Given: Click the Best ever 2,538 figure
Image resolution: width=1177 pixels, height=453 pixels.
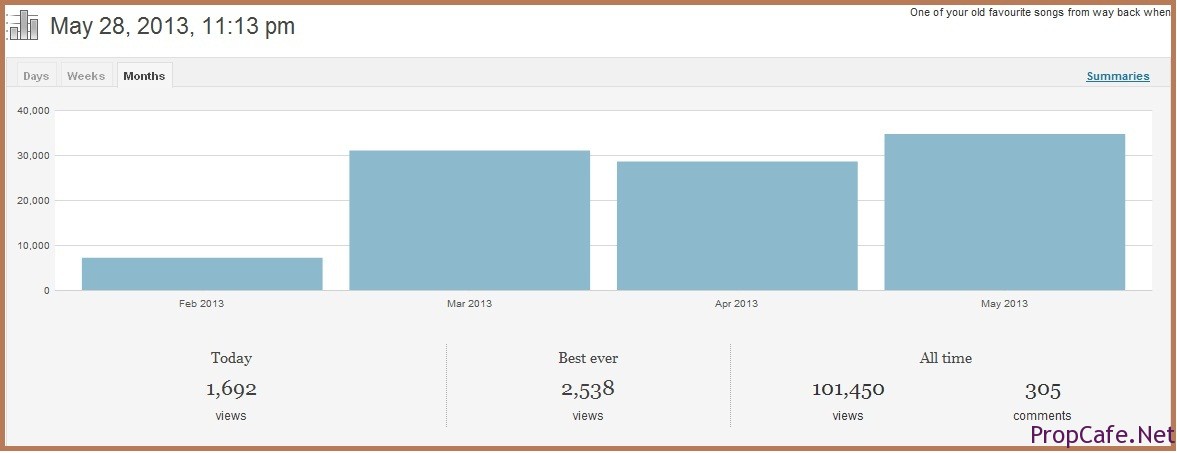Looking at the screenshot, I should pos(587,389).
